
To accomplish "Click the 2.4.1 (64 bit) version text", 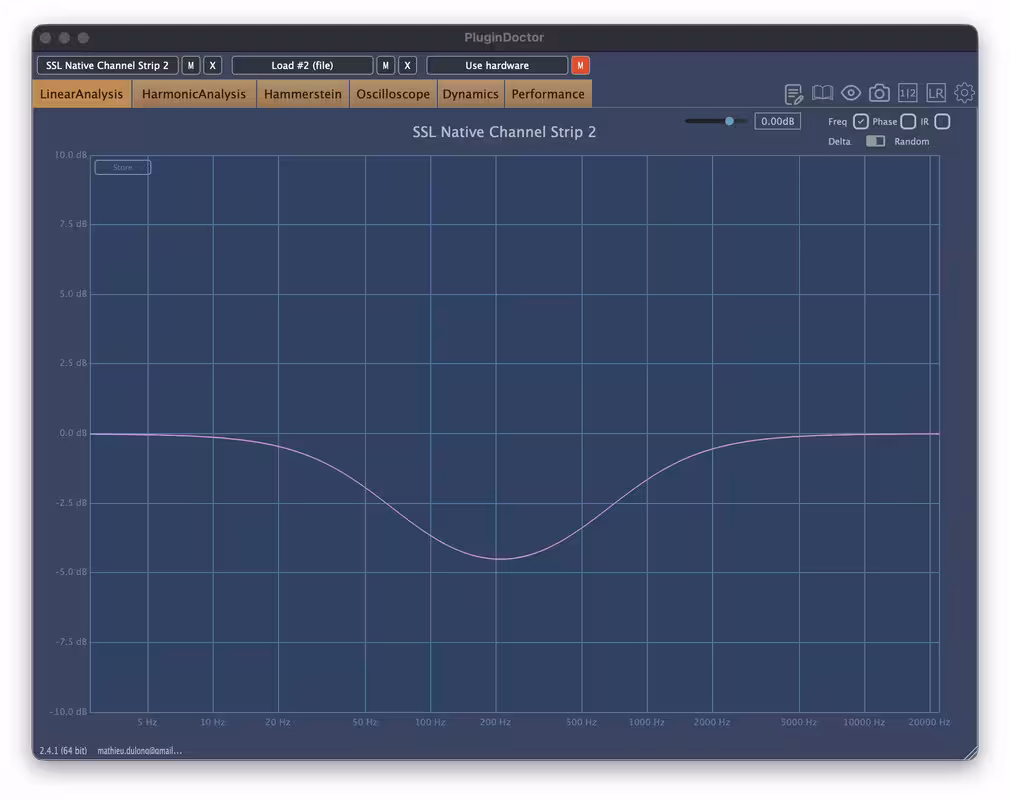I will point(63,750).
